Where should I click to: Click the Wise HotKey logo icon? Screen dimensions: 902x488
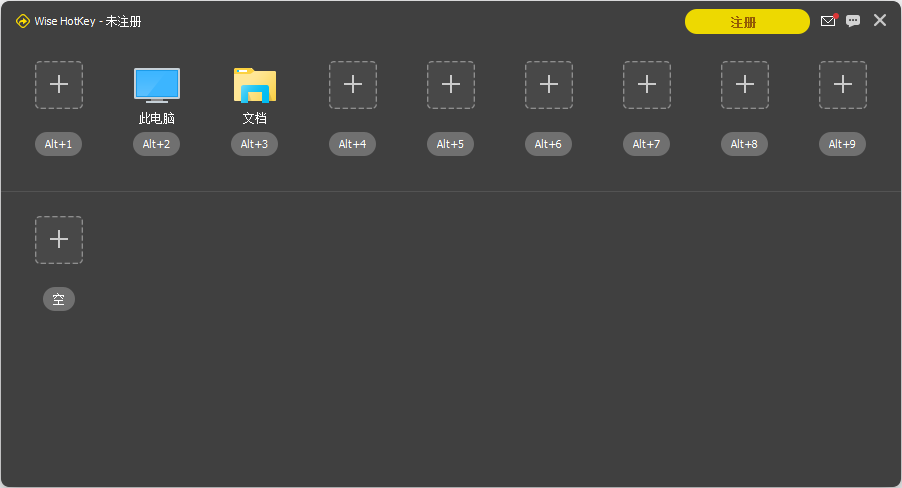[x=22, y=21]
